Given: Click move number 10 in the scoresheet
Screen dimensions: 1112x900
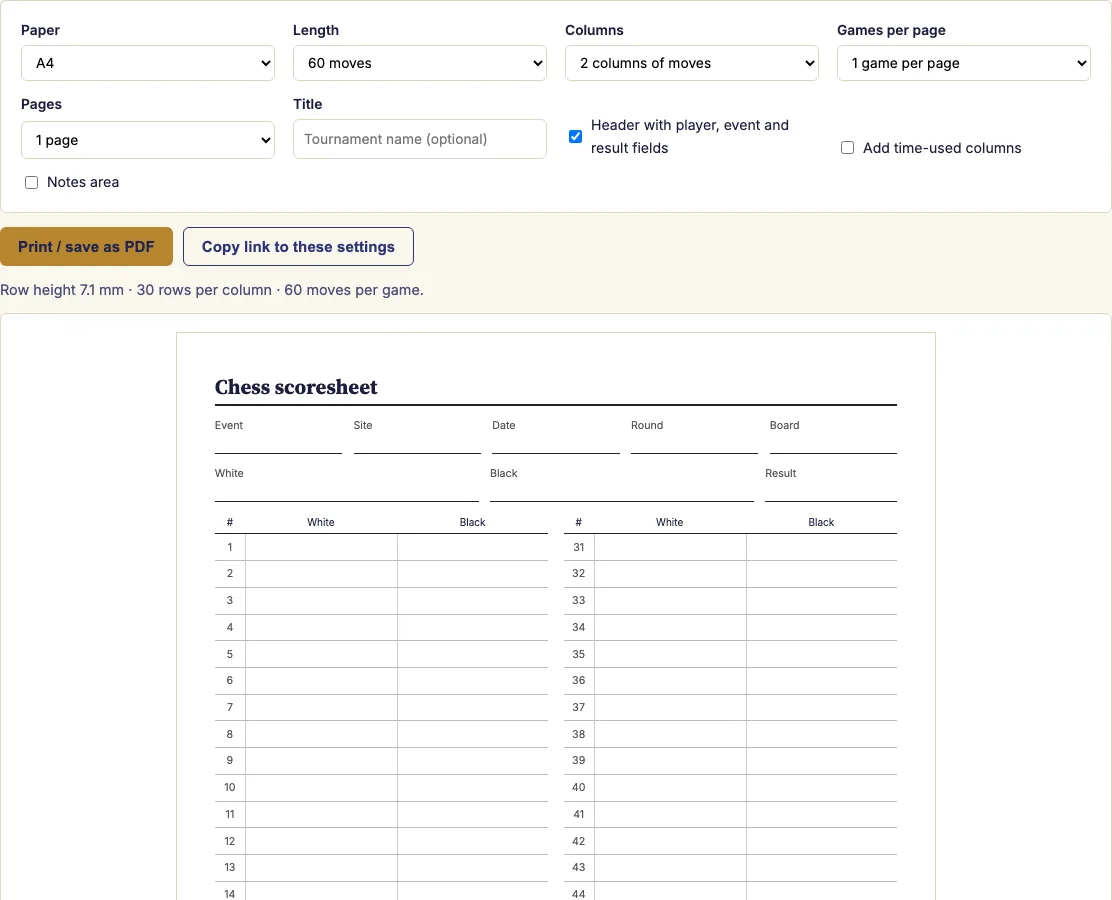Looking at the screenshot, I should [230, 787].
